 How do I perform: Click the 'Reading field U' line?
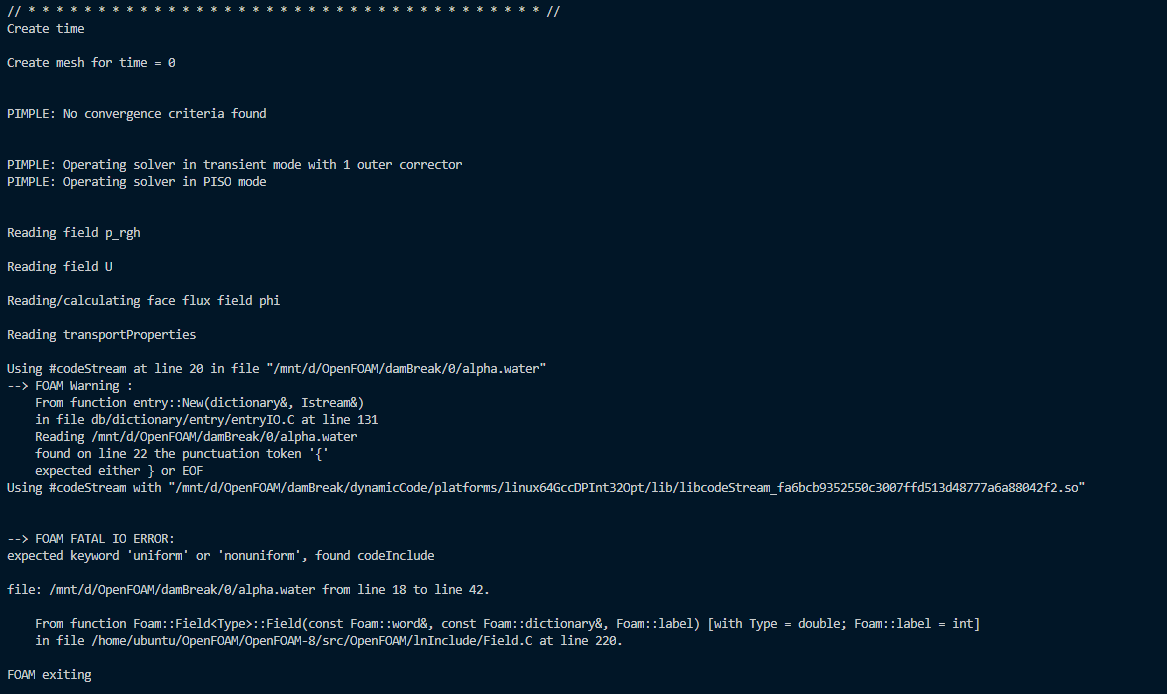pyautogui.click(x=60, y=267)
